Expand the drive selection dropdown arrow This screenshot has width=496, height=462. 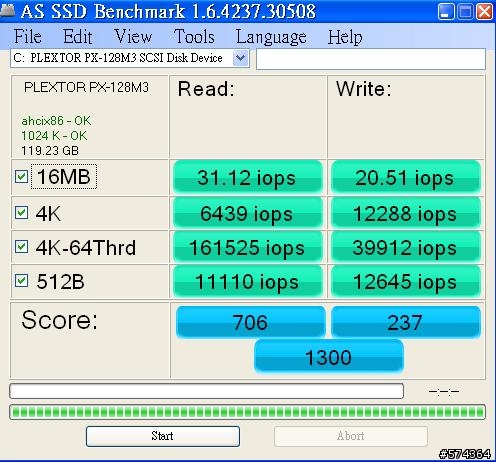[x=240, y=58]
